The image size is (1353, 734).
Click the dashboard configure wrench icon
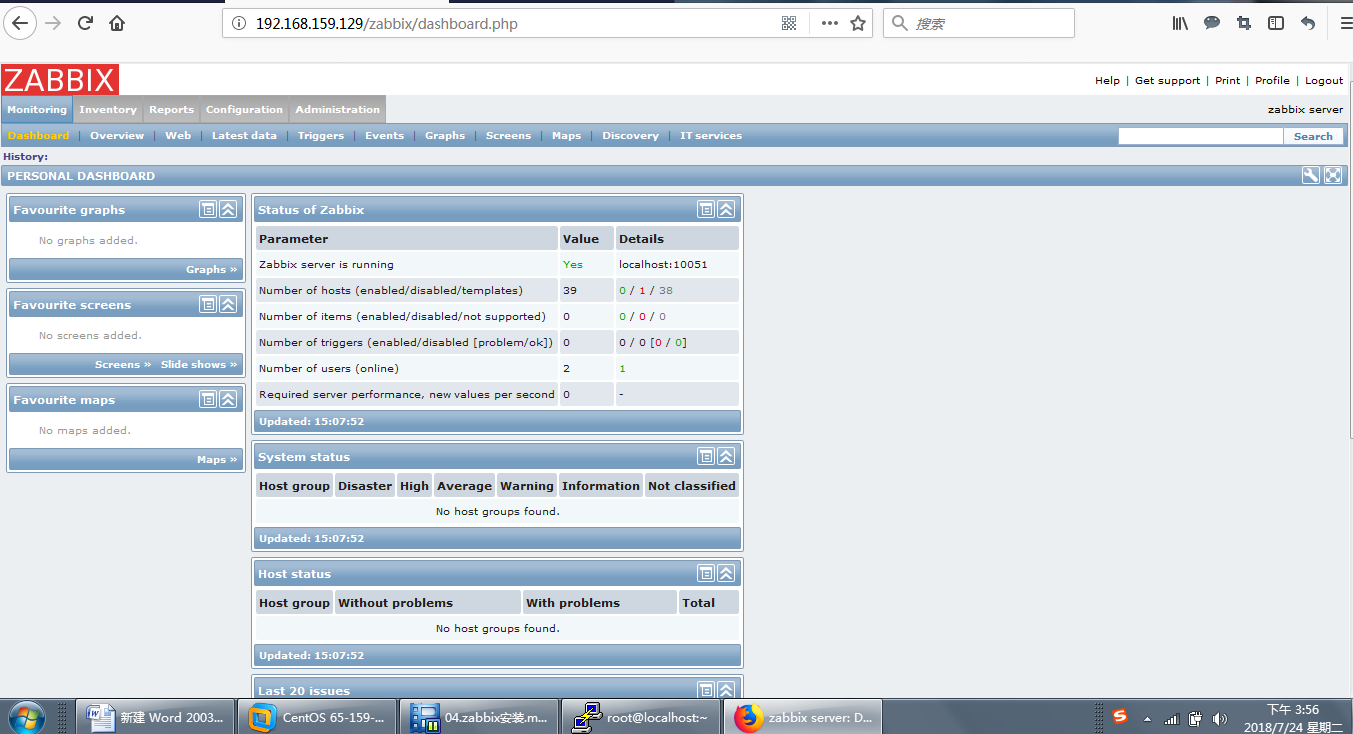[1310, 176]
